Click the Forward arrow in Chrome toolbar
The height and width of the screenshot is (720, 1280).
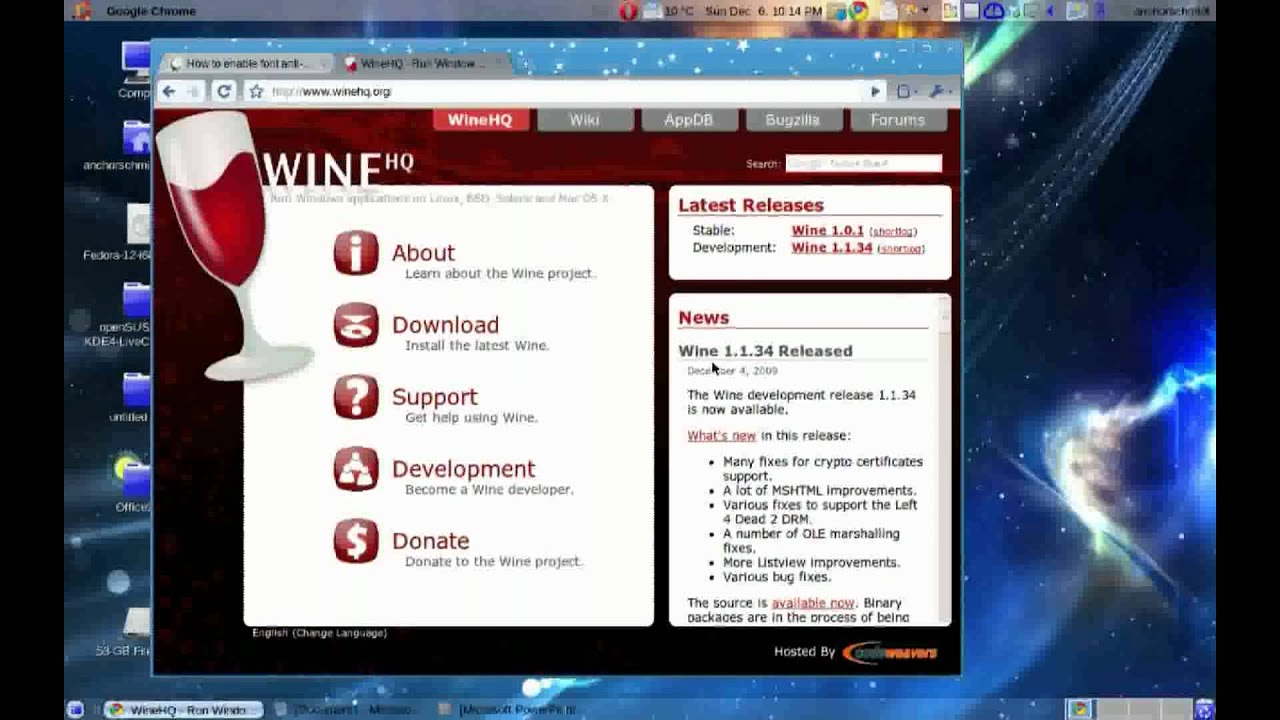(x=193, y=91)
